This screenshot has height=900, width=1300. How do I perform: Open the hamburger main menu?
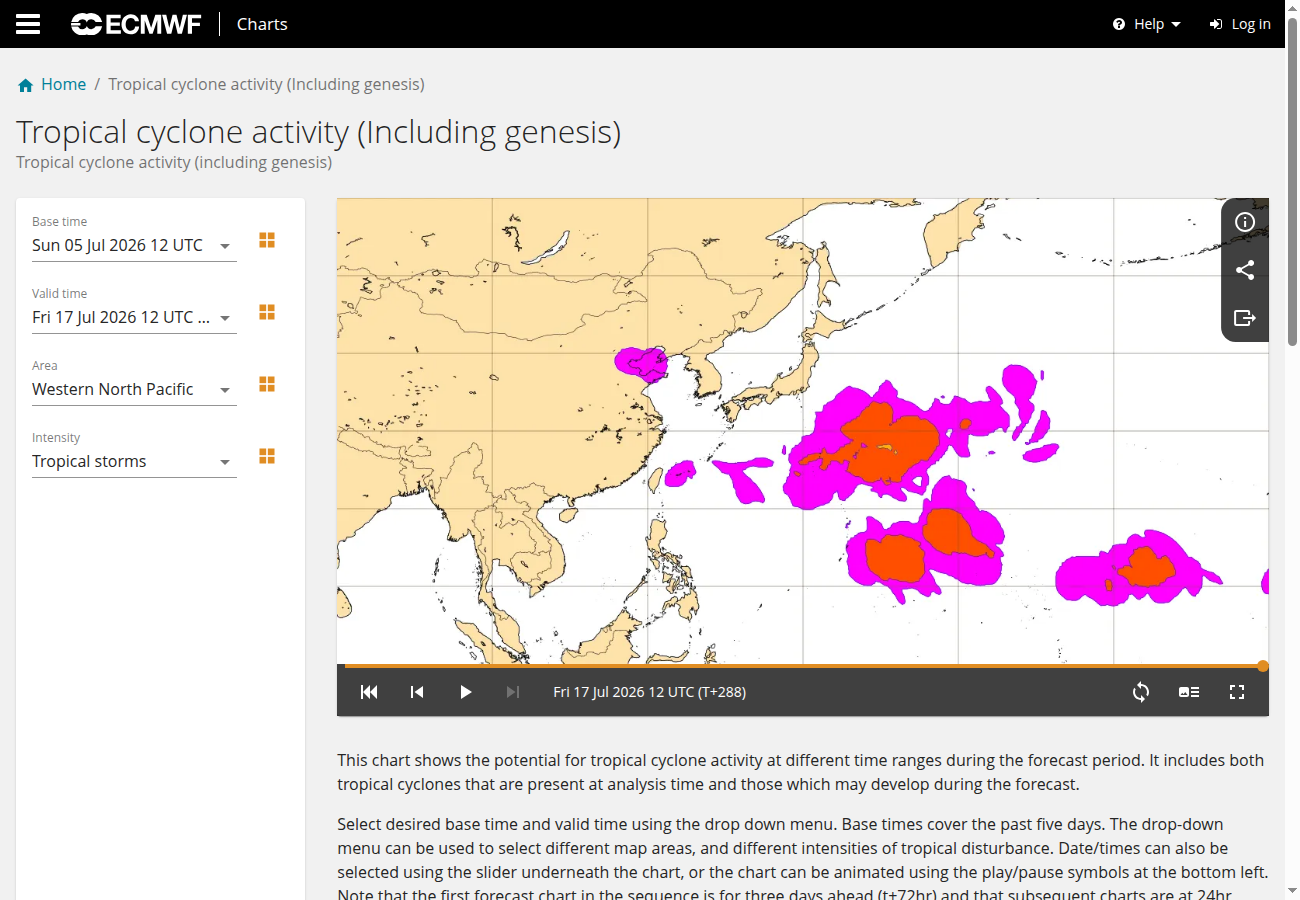(x=28, y=24)
